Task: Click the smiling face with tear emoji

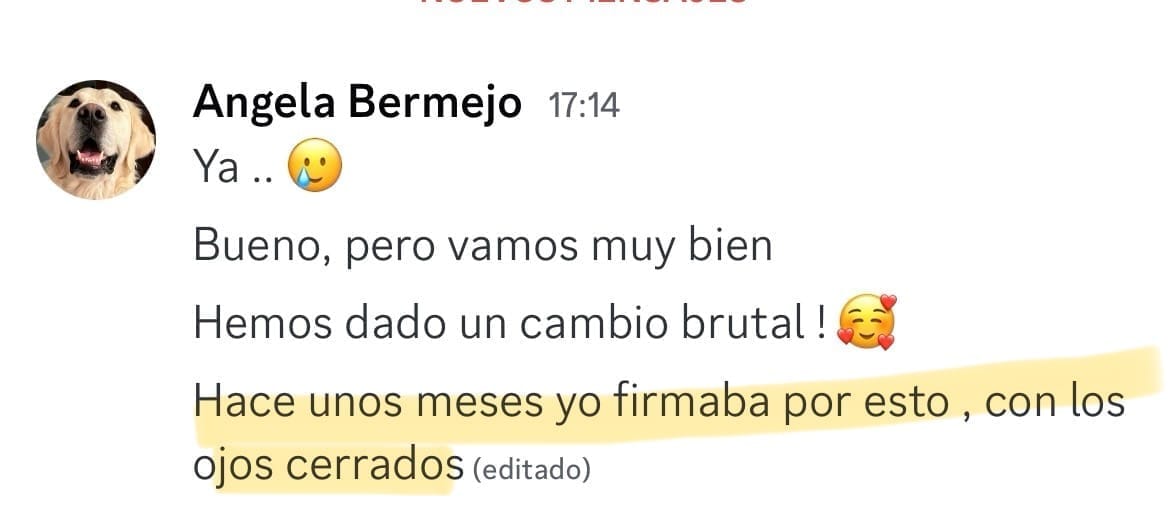Action: click(314, 166)
